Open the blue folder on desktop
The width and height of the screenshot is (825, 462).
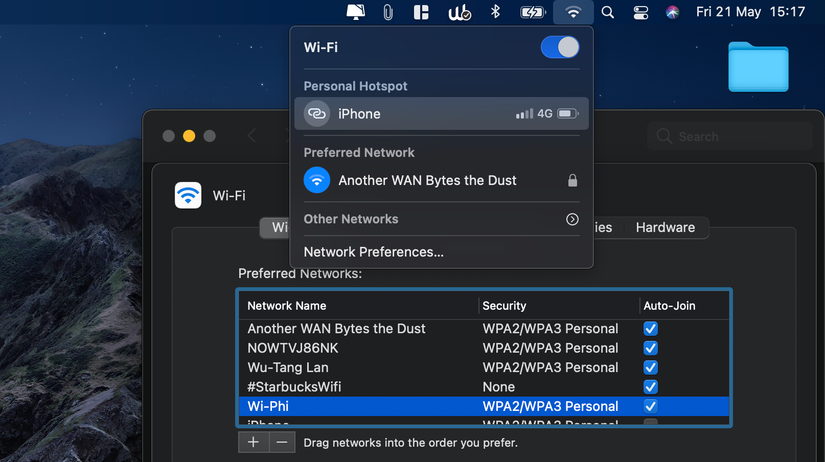[758, 66]
